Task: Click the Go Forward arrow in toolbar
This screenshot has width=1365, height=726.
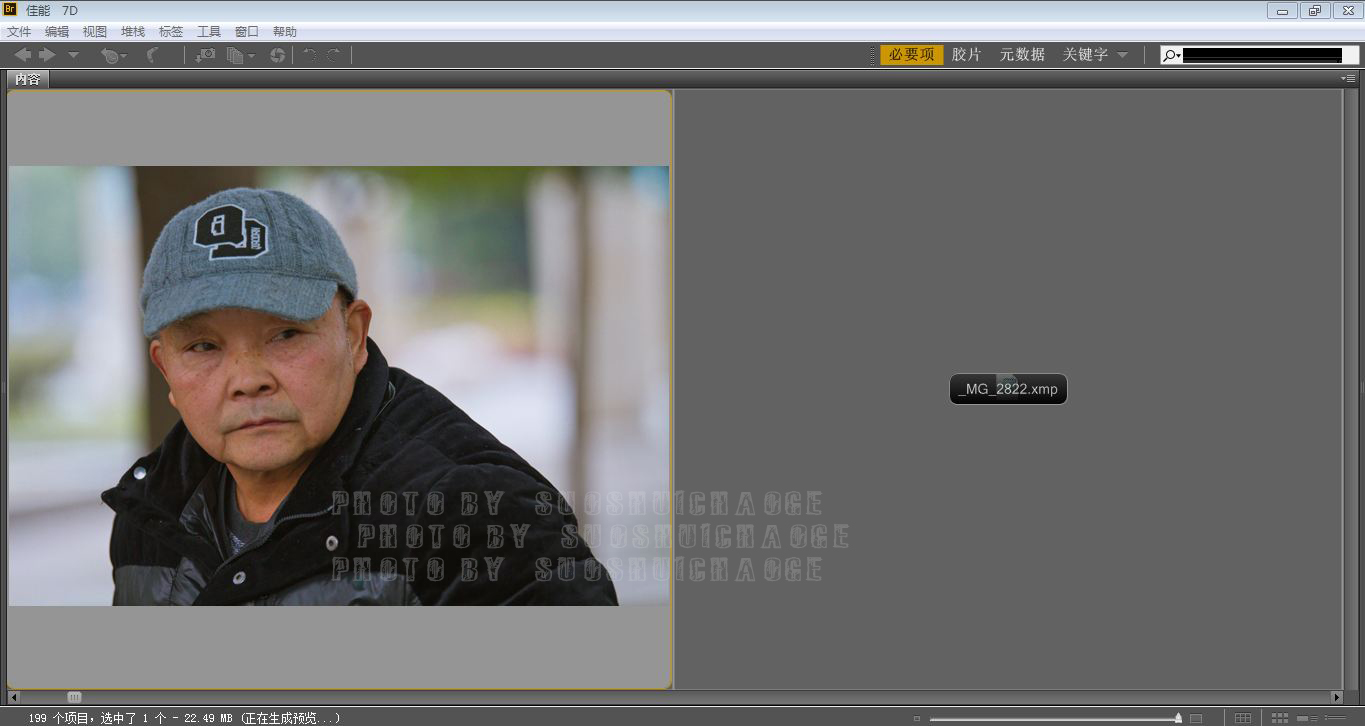Action: 47,55
